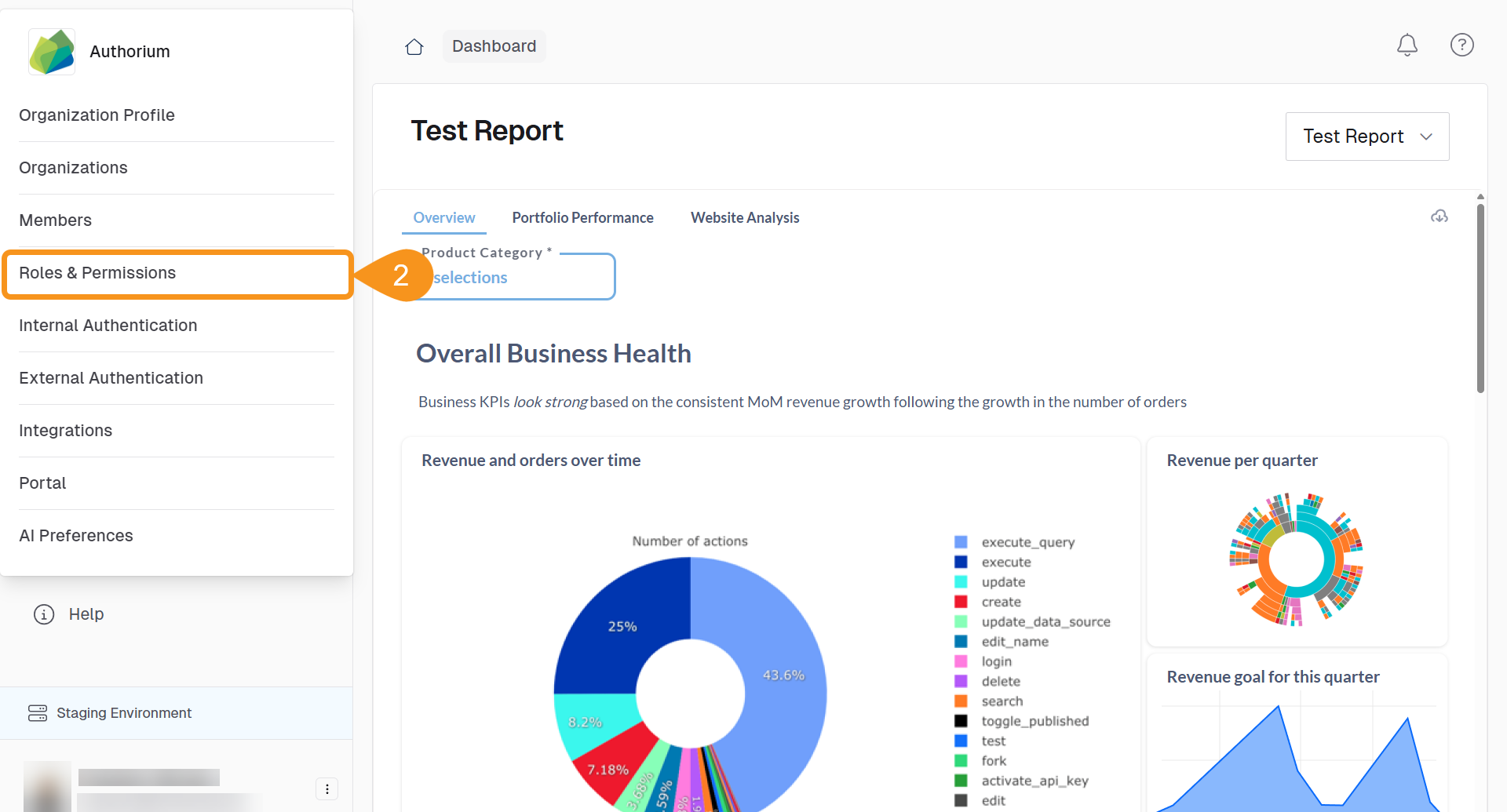The height and width of the screenshot is (812, 1507).
Task: Toggle the create legend color swatch
Action: click(961, 602)
